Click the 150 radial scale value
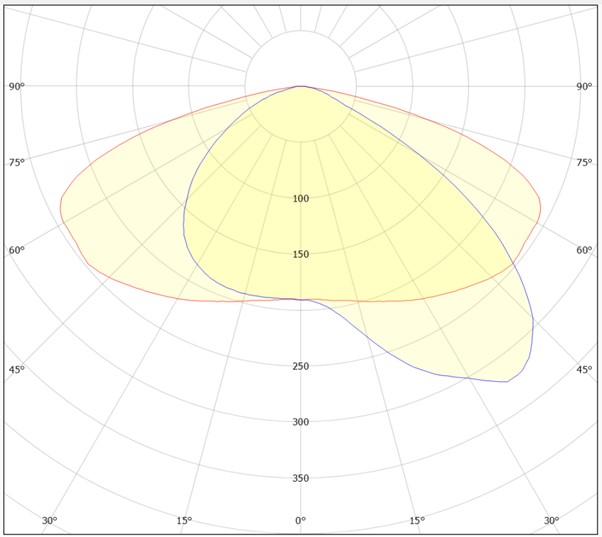The height and width of the screenshot is (537, 602). (x=301, y=255)
